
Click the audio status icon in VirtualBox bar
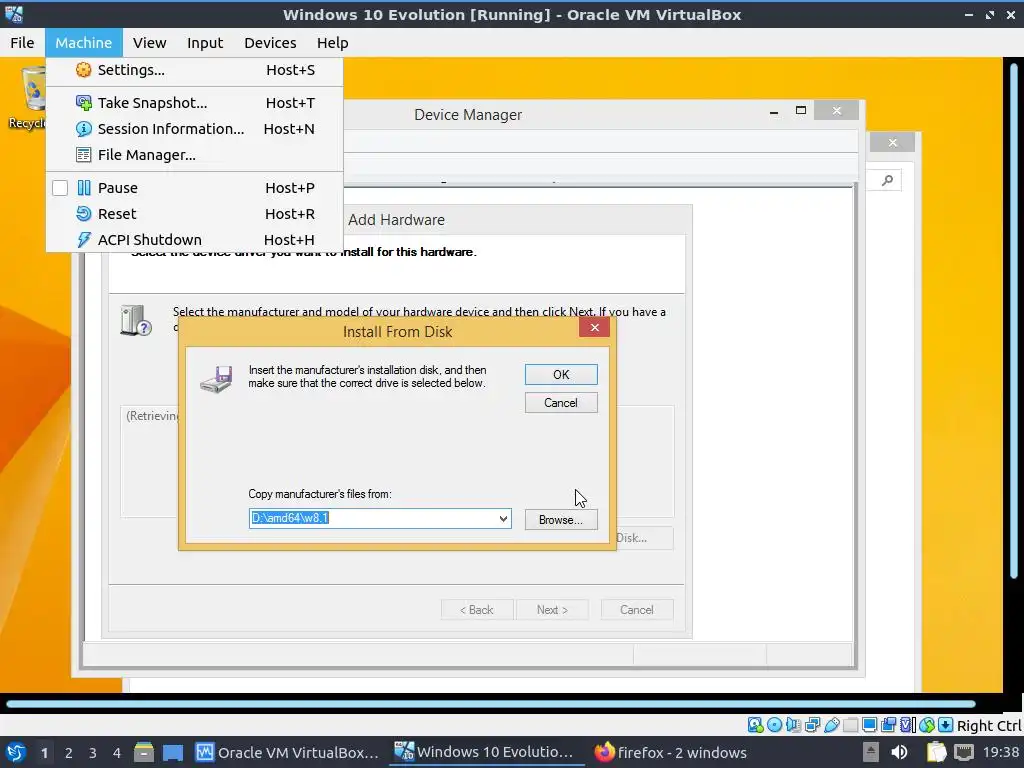click(x=793, y=725)
